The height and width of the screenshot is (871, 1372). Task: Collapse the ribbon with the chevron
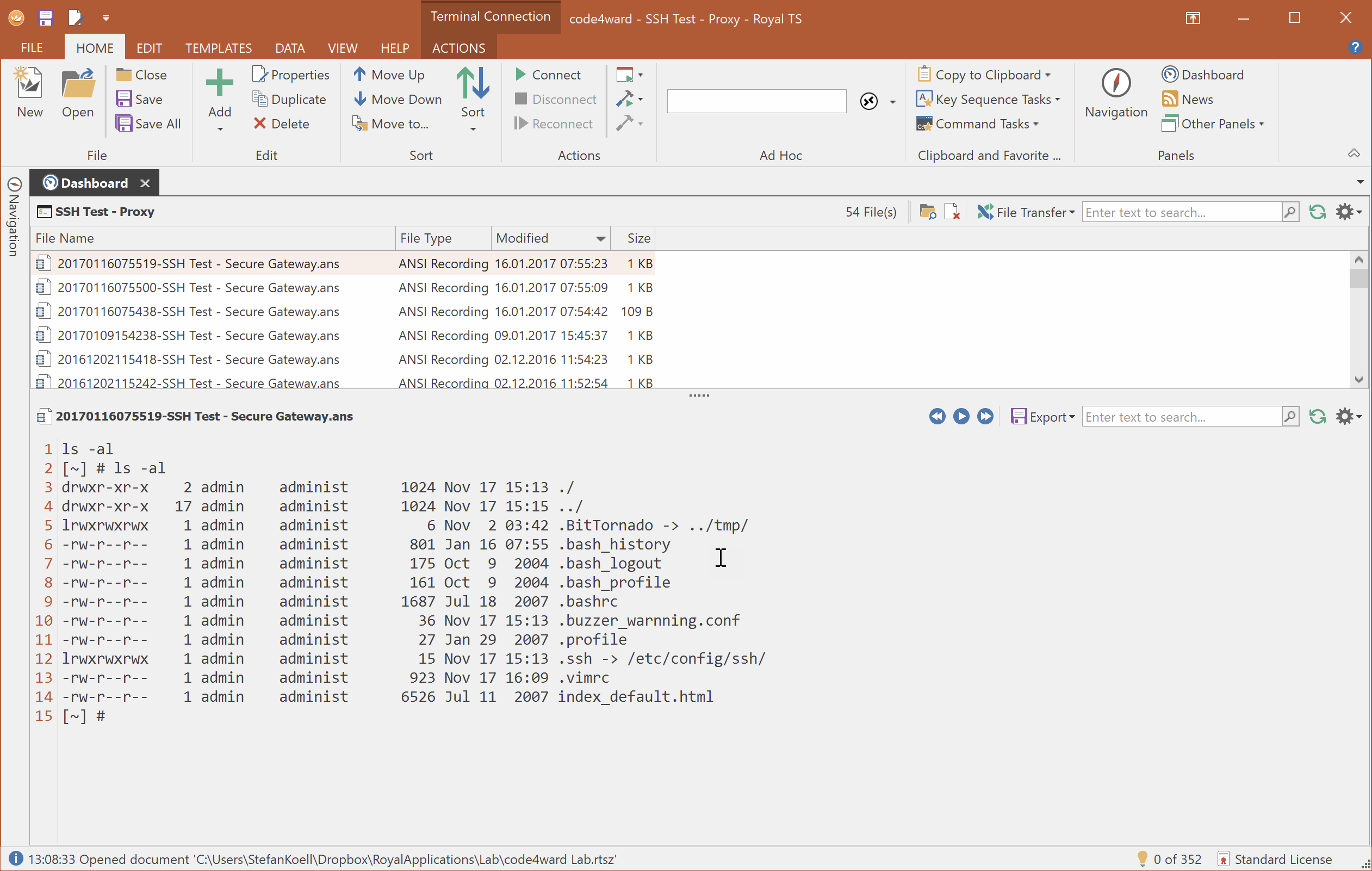click(x=1354, y=153)
